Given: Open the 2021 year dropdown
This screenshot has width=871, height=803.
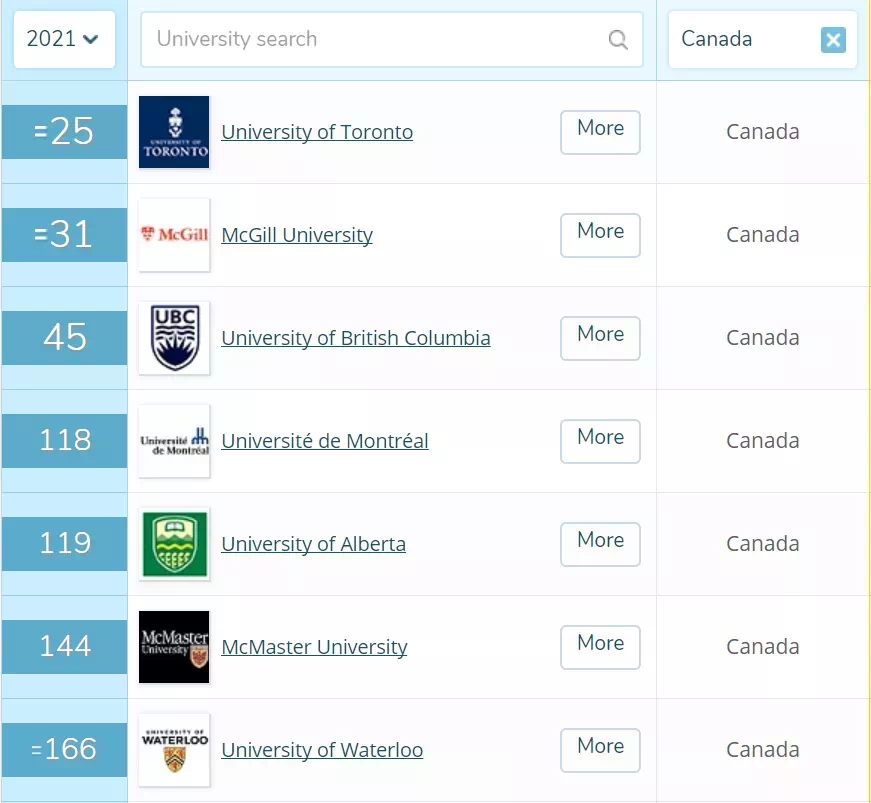Looking at the screenshot, I should [64, 40].
